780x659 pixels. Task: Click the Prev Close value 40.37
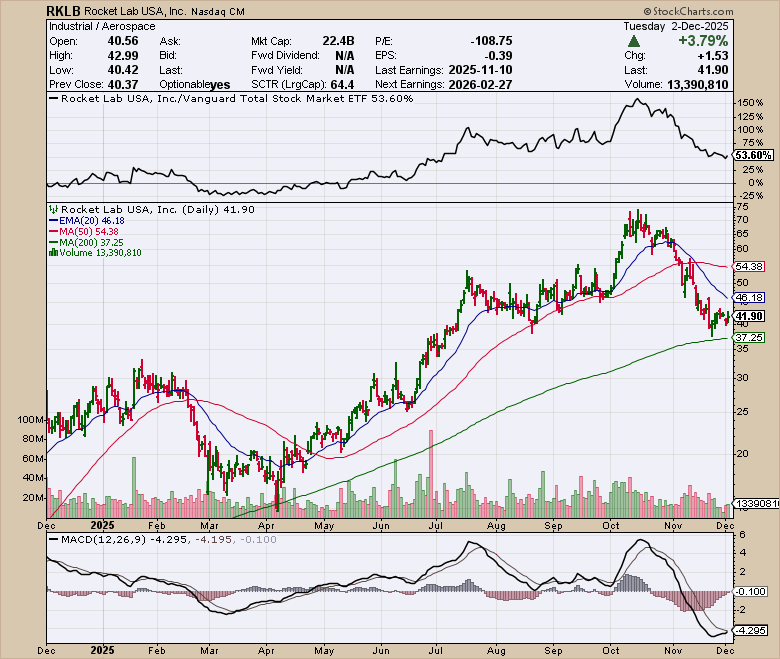click(x=123, y=84)
